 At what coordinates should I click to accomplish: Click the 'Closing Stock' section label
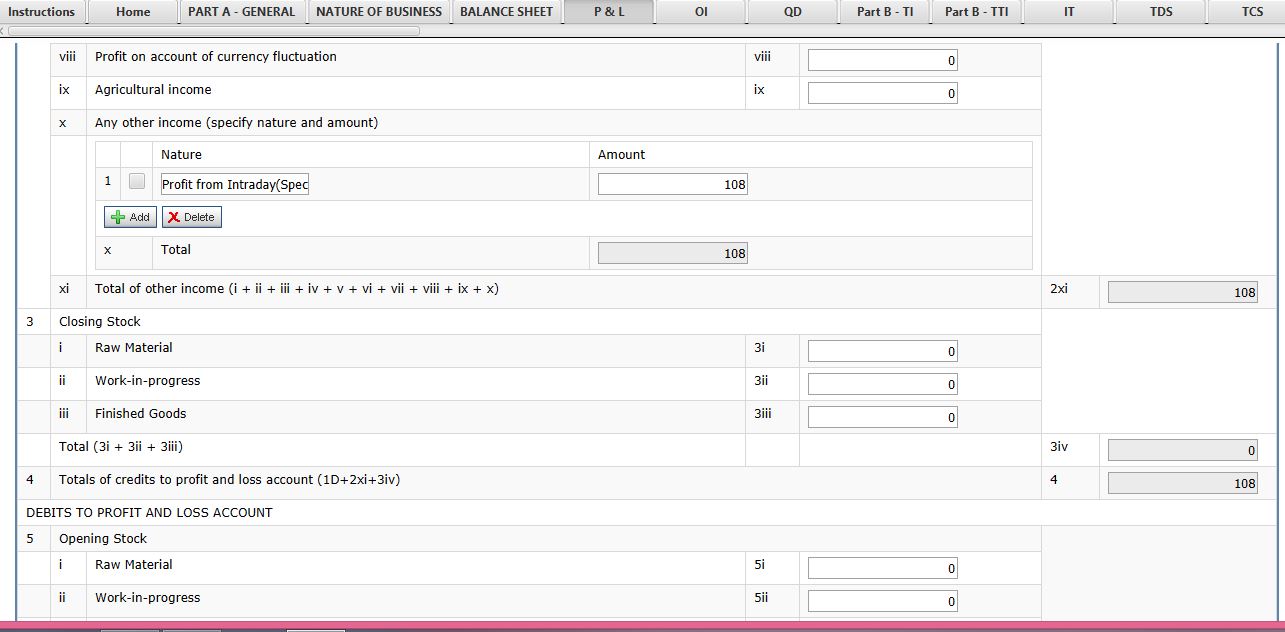[100, 321]
